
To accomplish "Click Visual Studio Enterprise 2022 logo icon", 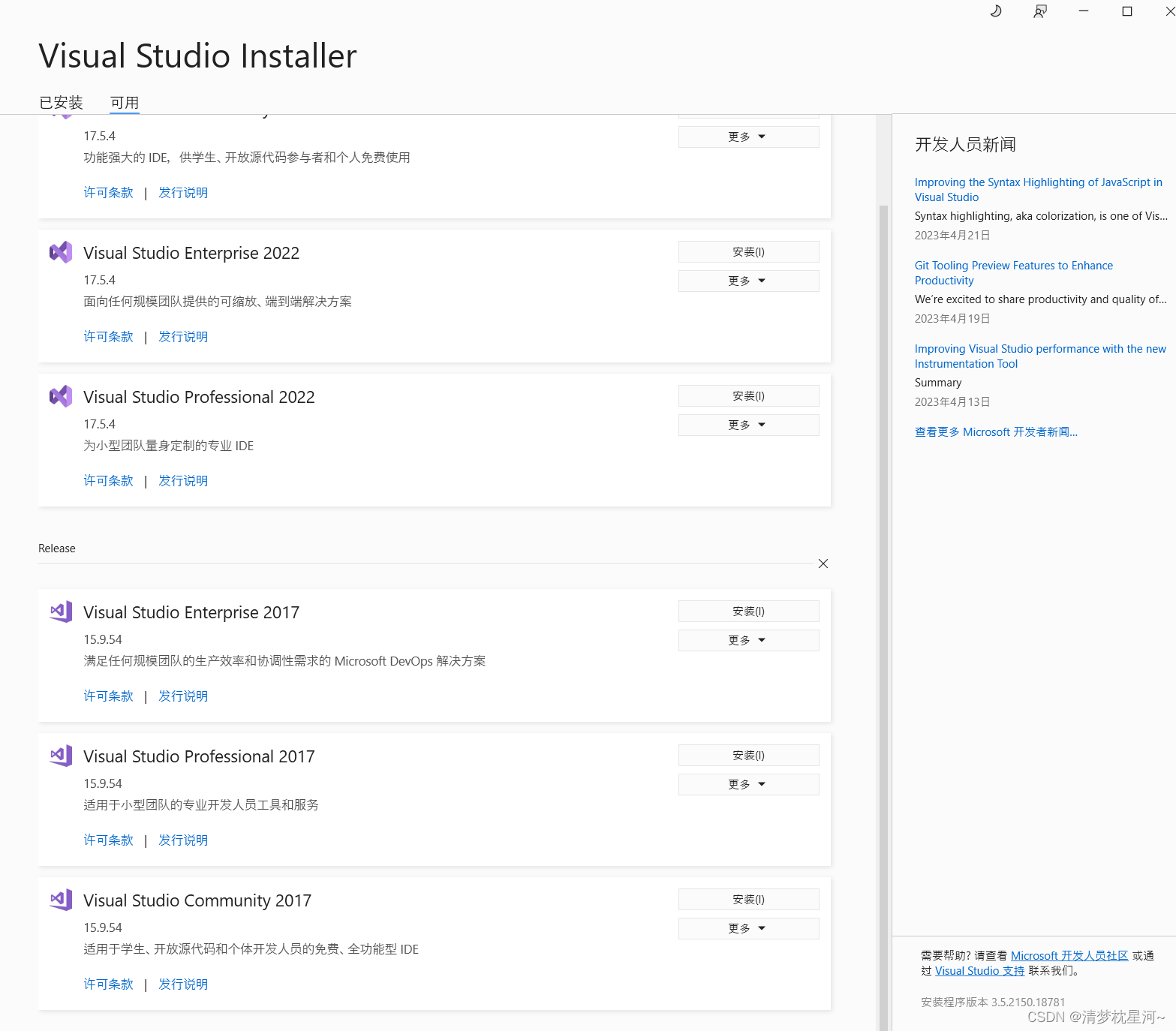I will [x=61, y=252].
